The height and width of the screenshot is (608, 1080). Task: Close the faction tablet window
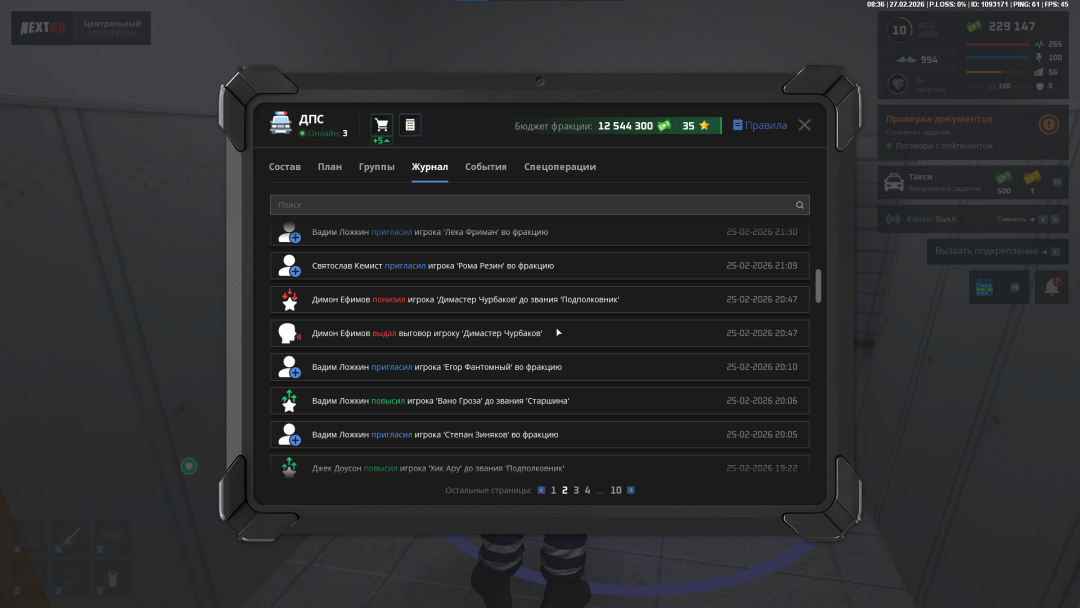804,125
